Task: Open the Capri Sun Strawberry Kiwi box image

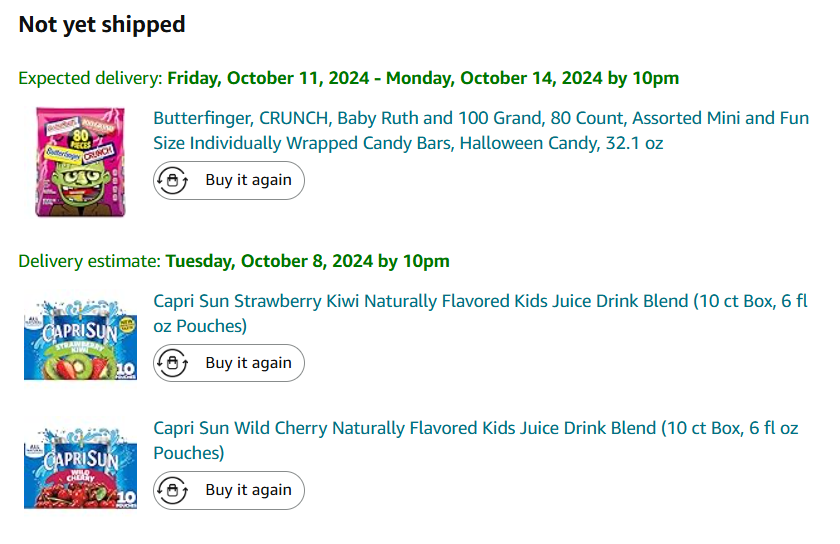Action: (80, 338)
